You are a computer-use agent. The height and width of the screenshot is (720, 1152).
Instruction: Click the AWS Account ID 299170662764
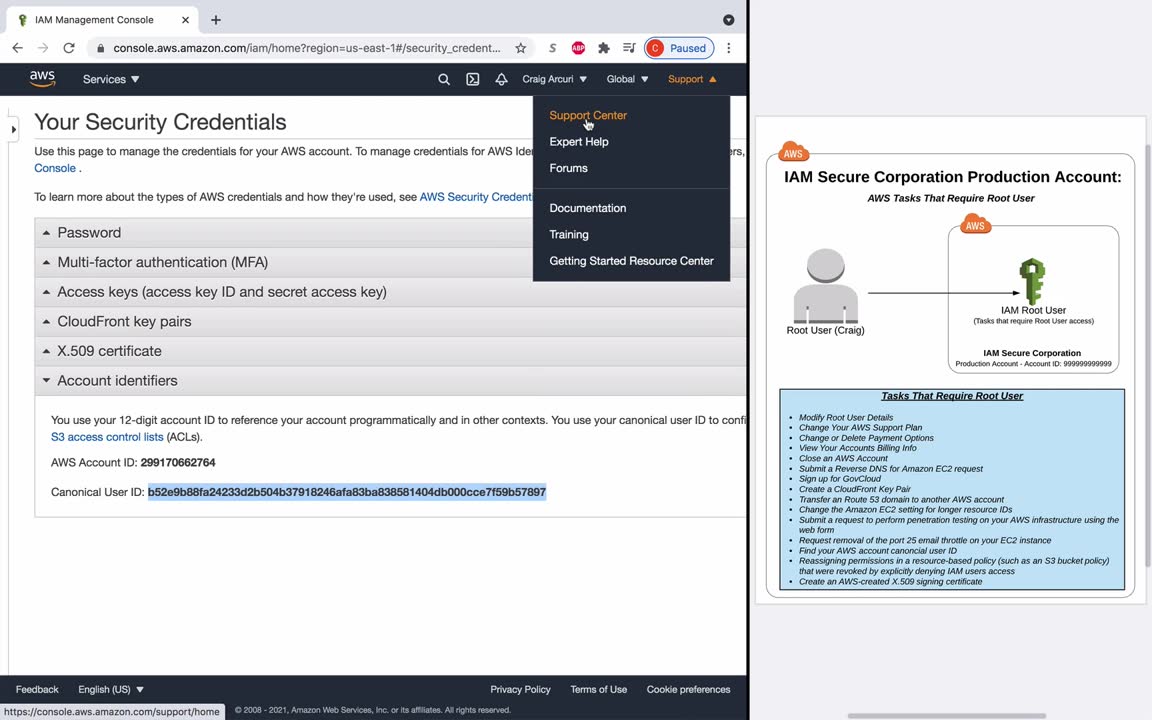pos(178,463)
